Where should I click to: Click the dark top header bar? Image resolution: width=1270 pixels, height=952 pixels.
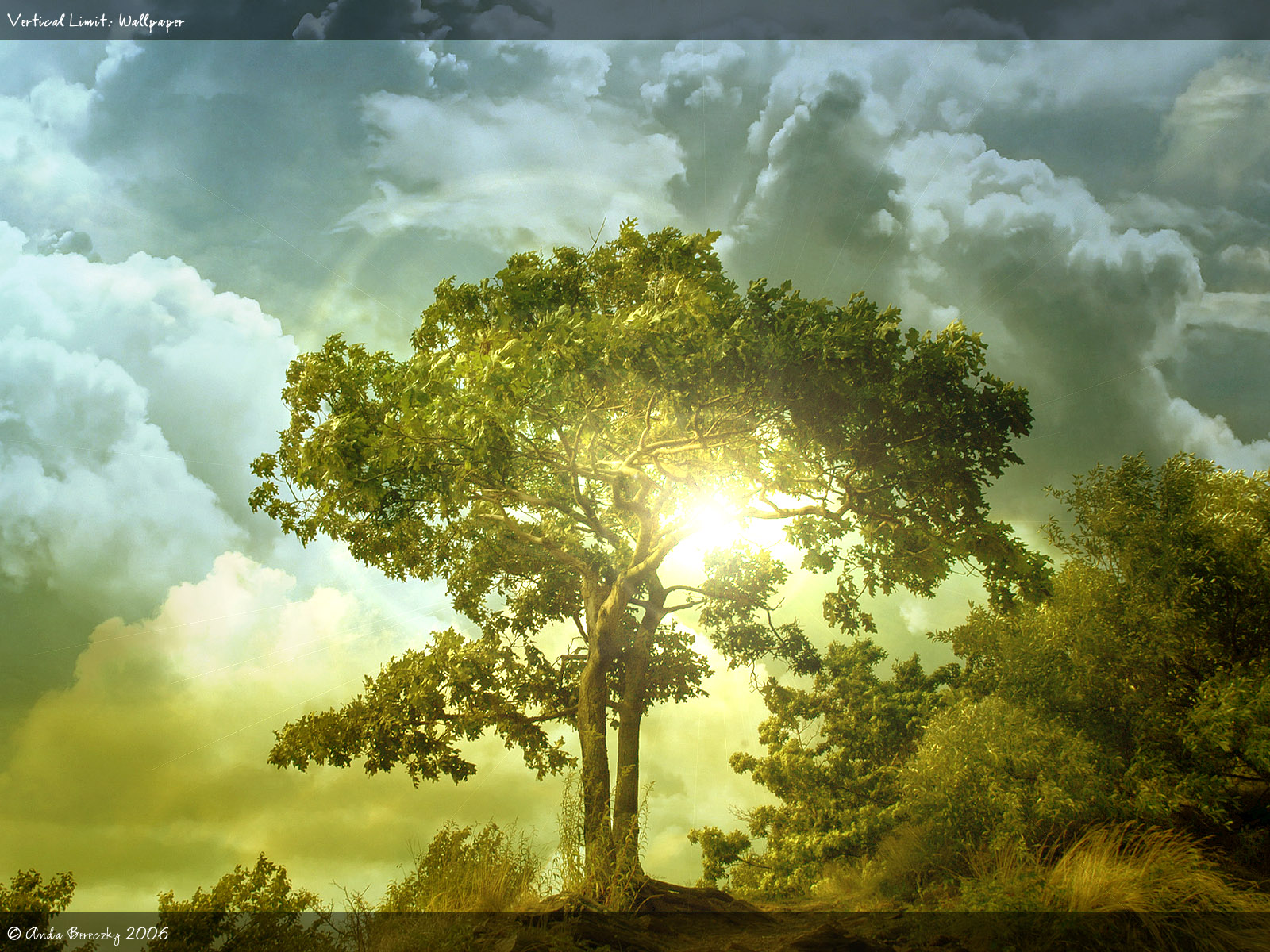(x=714, y=20)
